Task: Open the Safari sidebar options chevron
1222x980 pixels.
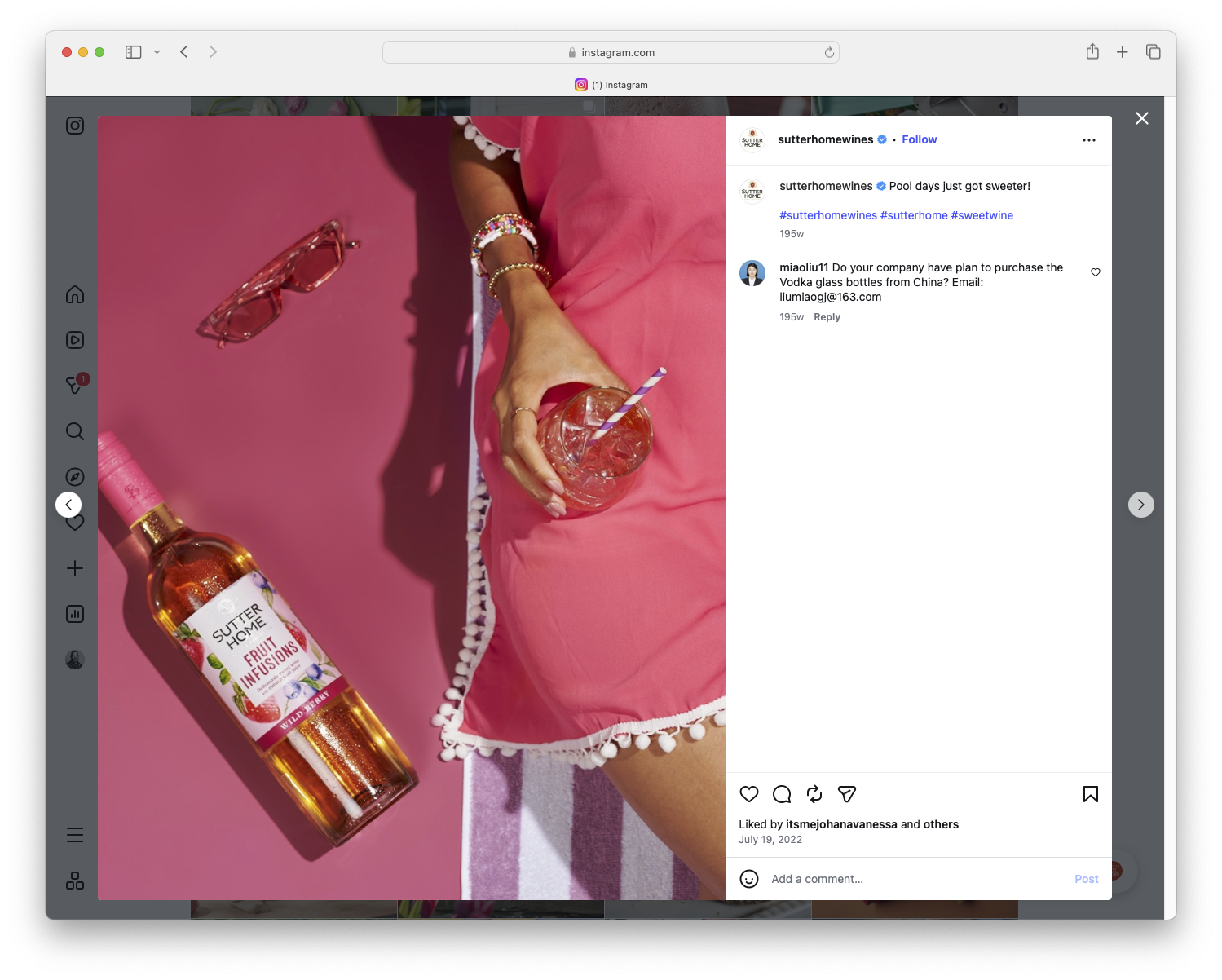Action: tap(157, 51)
